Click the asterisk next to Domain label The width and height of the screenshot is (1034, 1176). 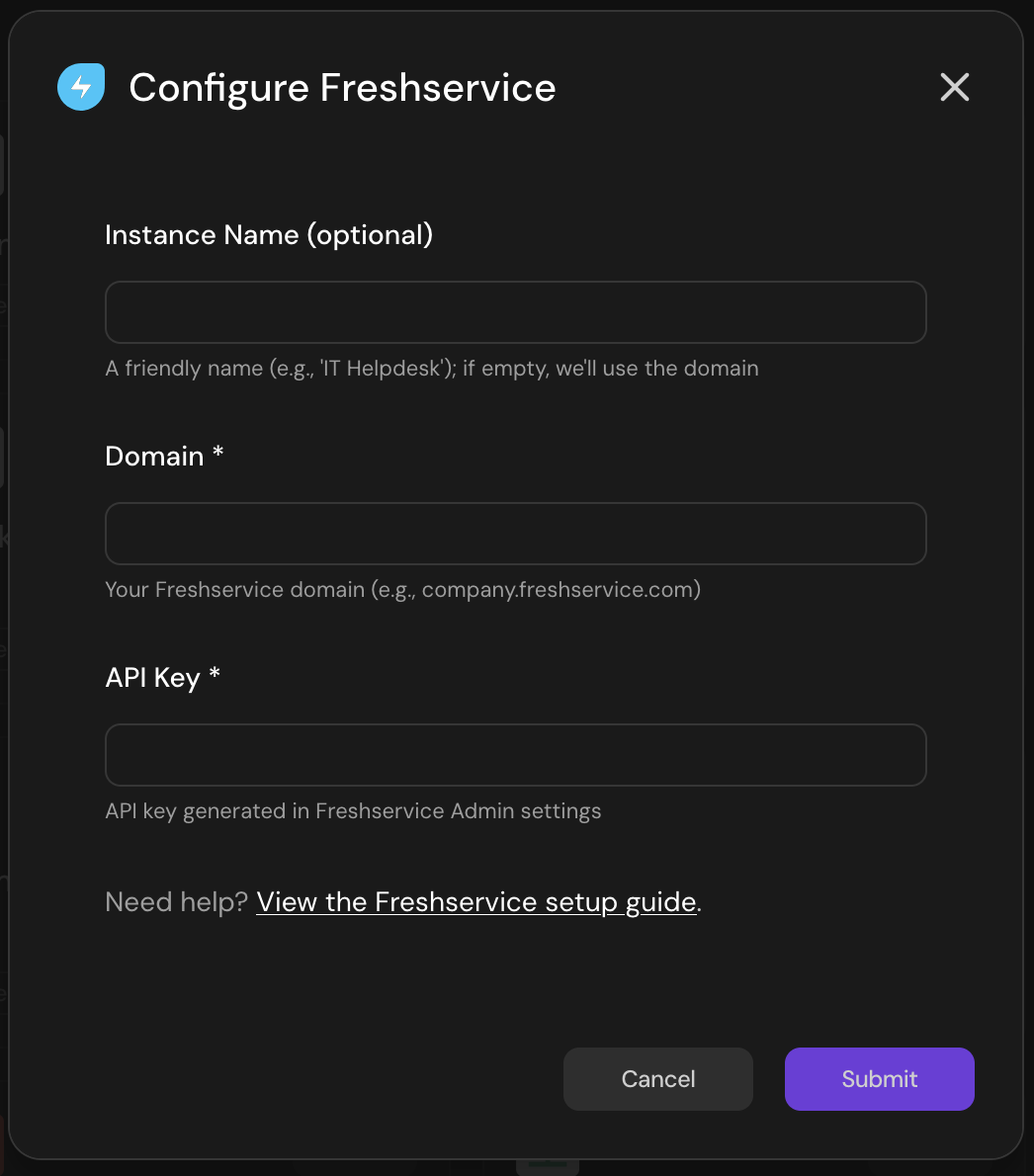(x=217, y=455)
